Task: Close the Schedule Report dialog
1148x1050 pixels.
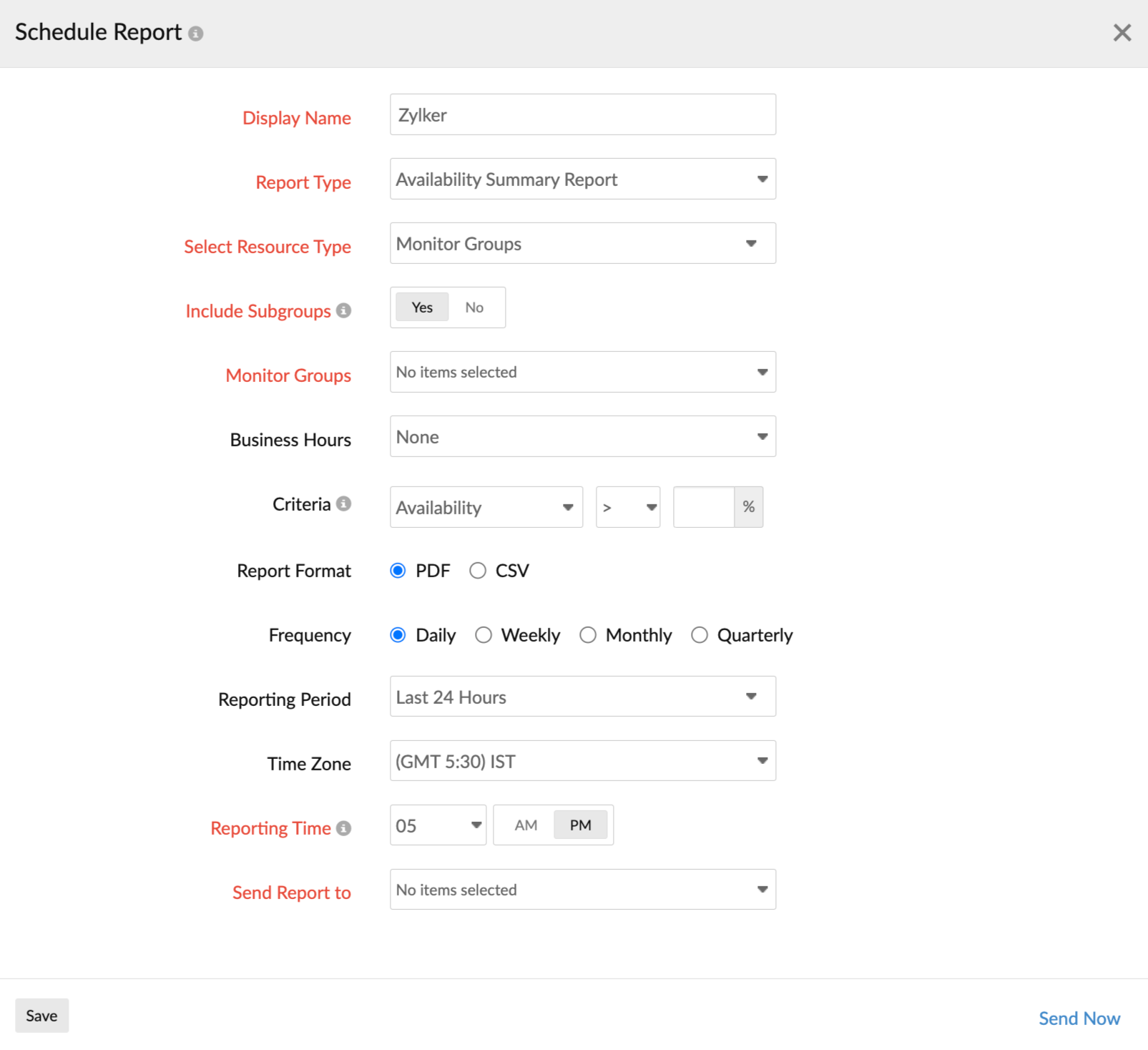Action: point(1122,32)
